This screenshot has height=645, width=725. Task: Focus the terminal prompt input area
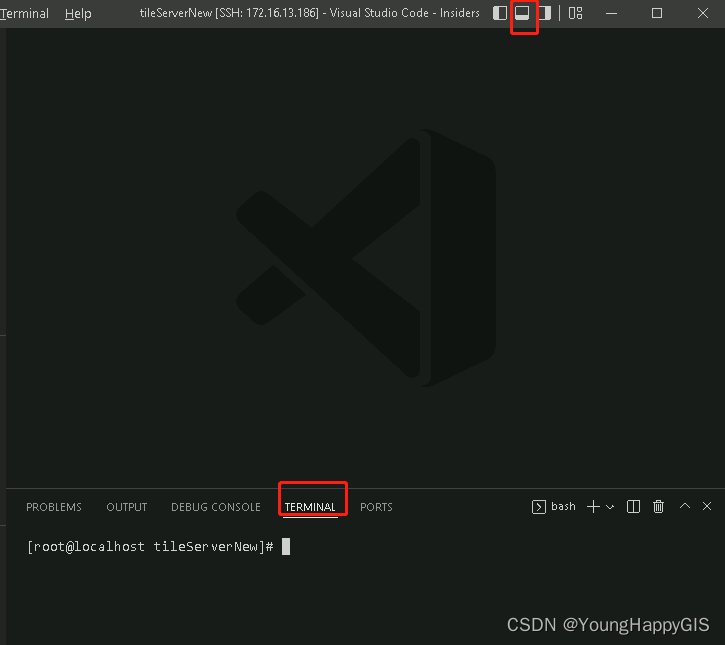click(286, 547)
